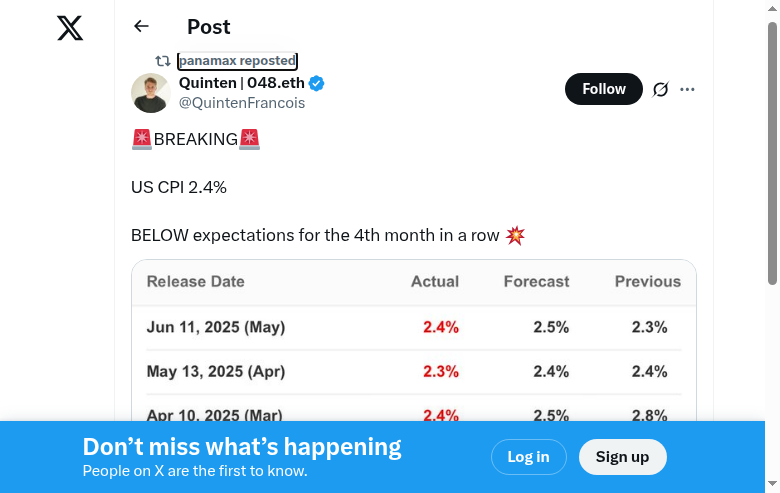Screen dimensions: 780x493
Task: Click the scrollbar up arrow
Action: tap(772, 8)
